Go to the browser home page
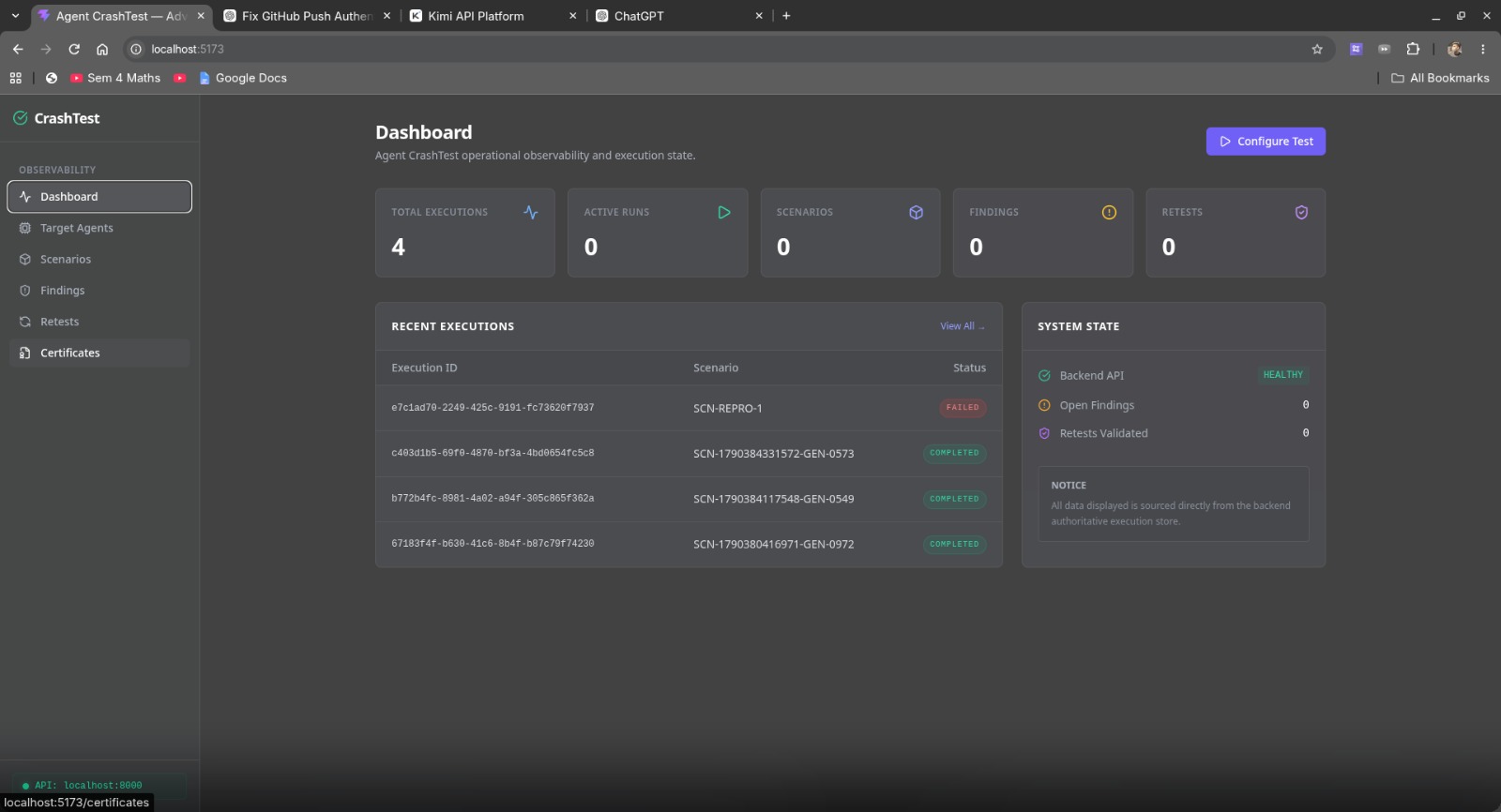The height and width of the screenshot is (812, 1501). point(102,49)
